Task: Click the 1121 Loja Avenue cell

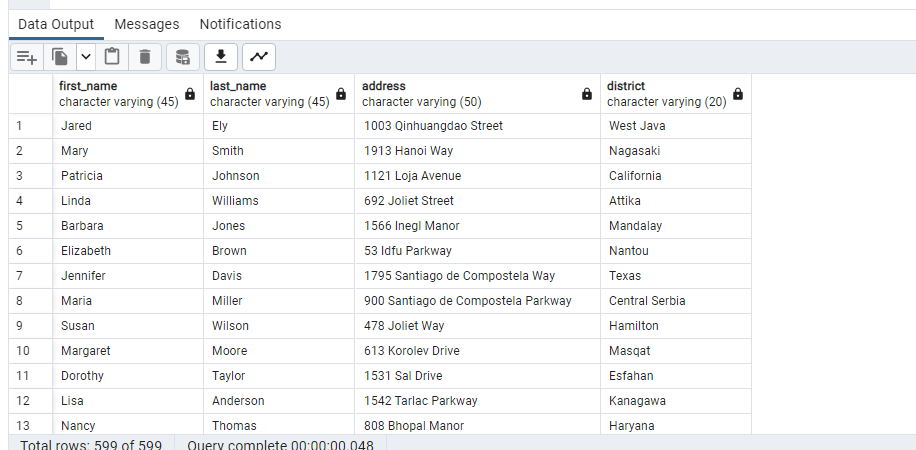Action: click(477, 176)
